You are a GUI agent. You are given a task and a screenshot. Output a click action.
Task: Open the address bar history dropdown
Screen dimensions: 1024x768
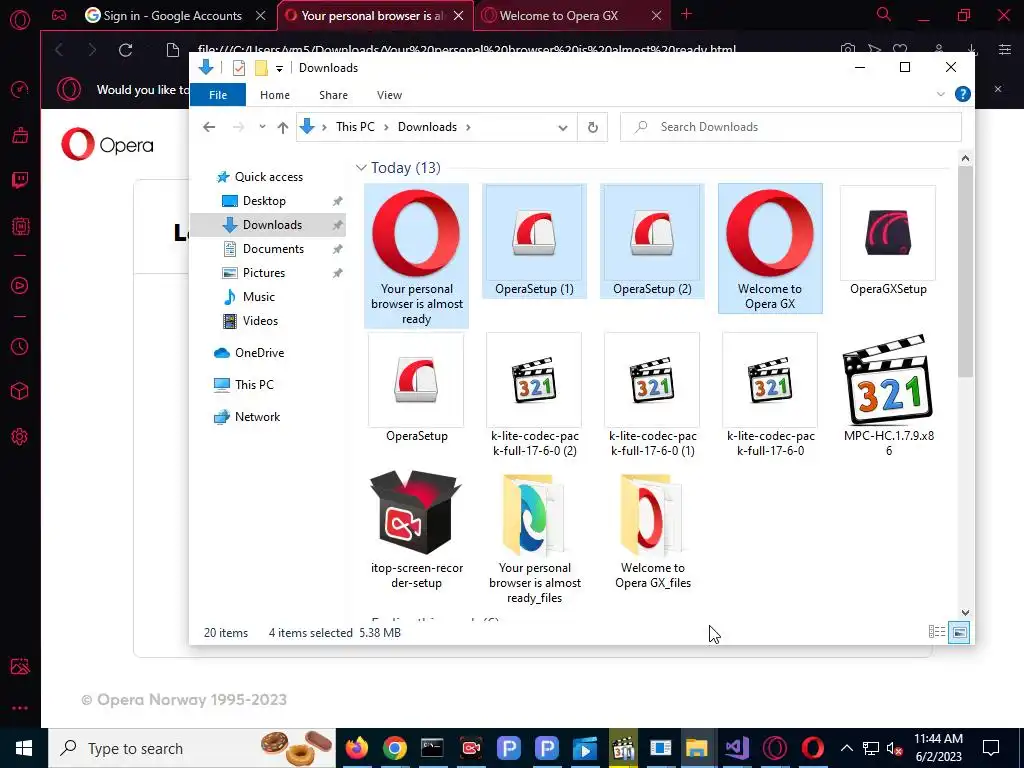[562, 127]
